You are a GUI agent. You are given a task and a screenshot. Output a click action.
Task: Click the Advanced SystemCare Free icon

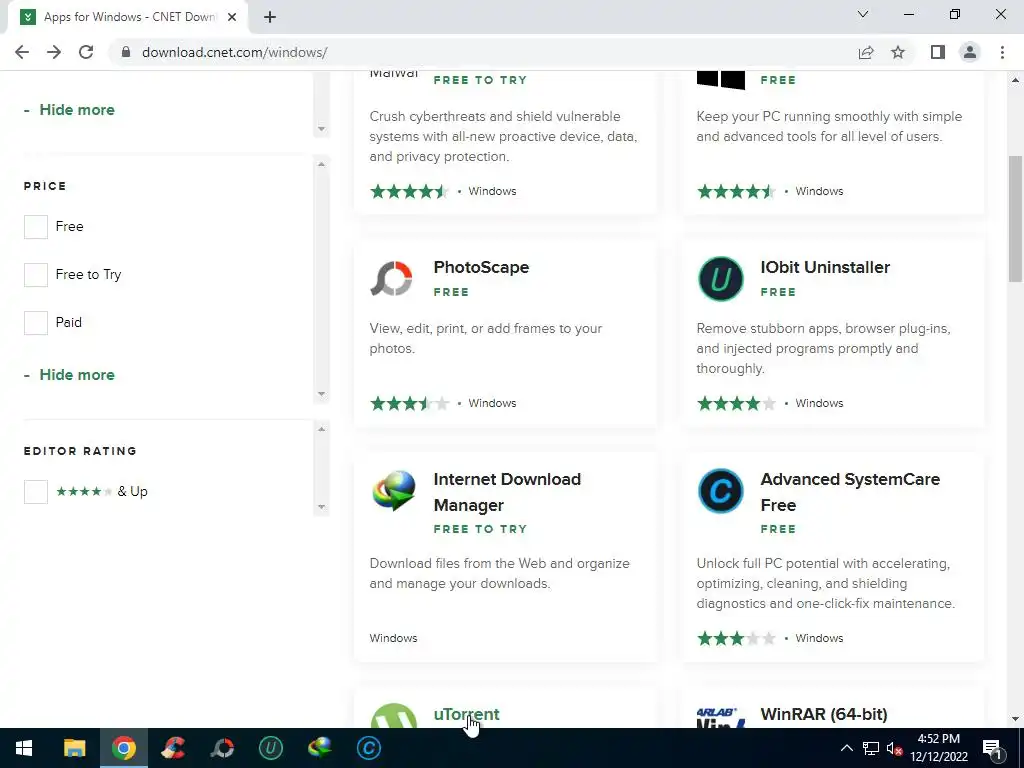point(720,490)
